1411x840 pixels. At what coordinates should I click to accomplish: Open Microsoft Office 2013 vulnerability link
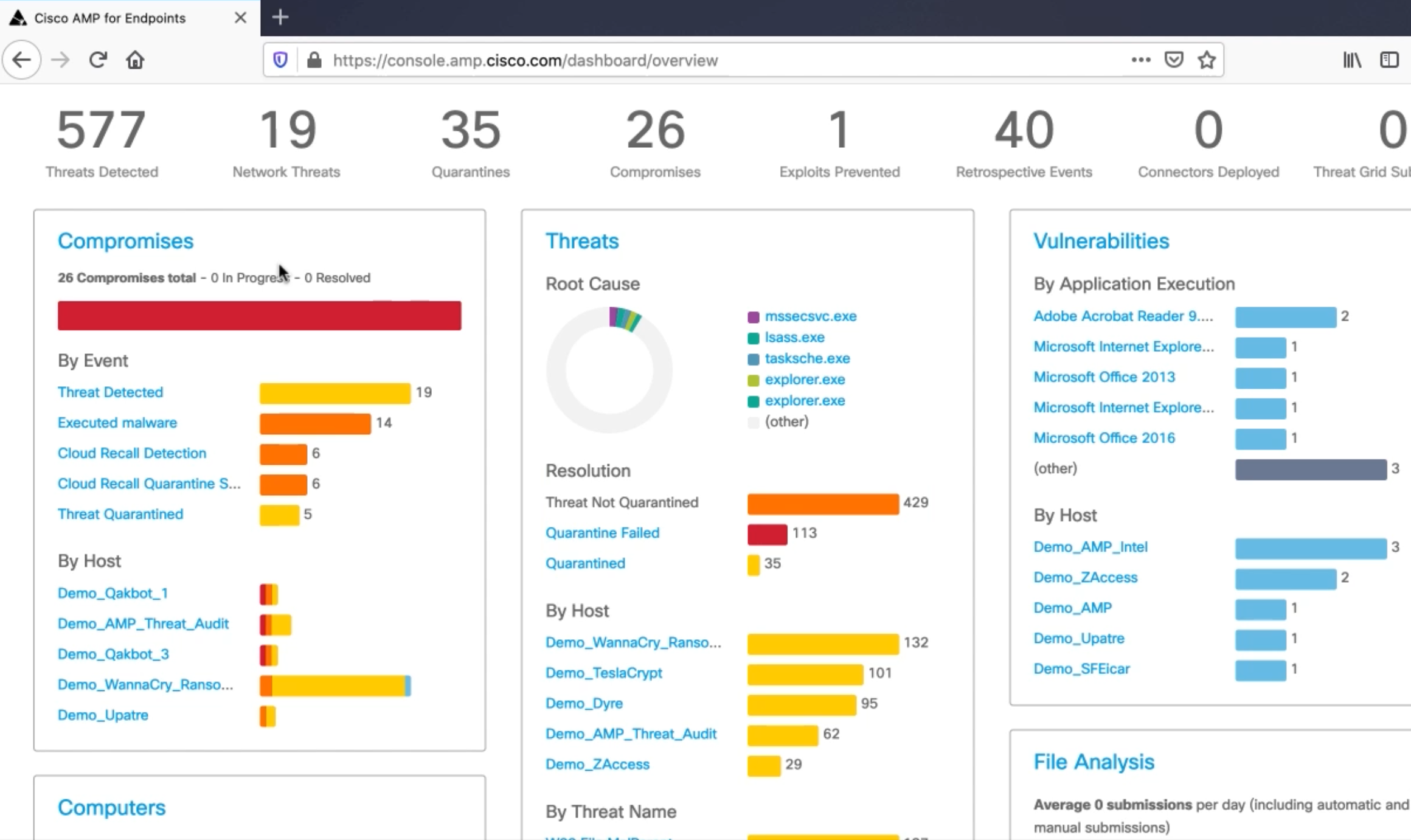[x=1104, y=377]
